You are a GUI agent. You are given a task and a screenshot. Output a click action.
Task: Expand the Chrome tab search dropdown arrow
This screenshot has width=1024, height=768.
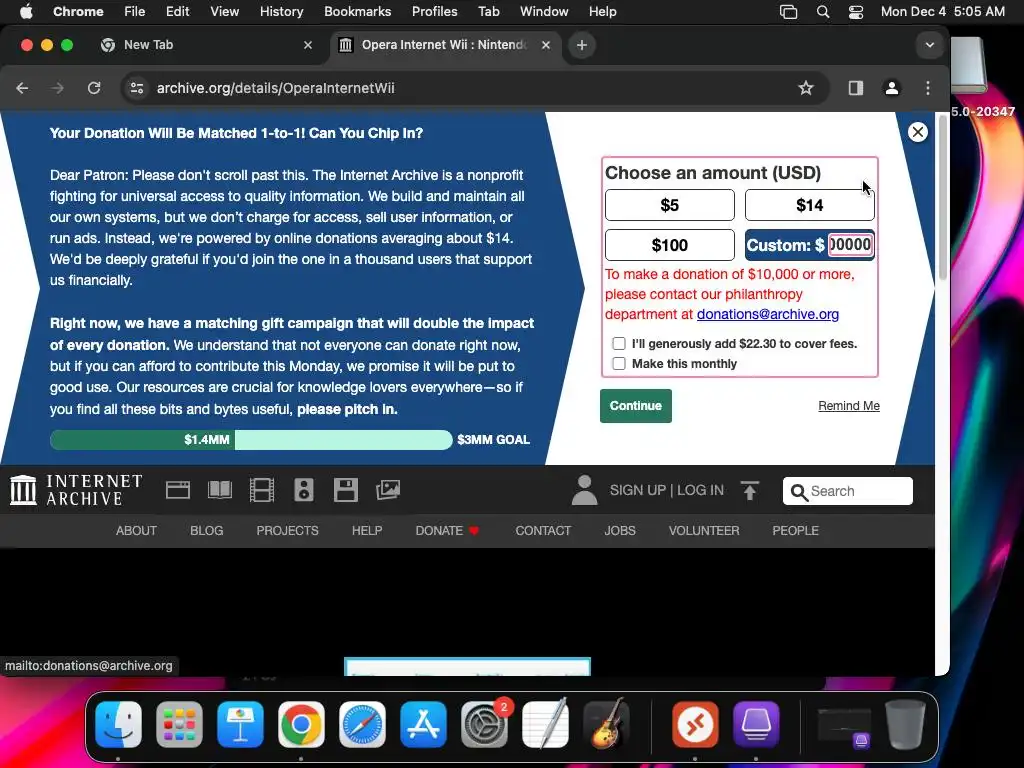coord(929,45)
